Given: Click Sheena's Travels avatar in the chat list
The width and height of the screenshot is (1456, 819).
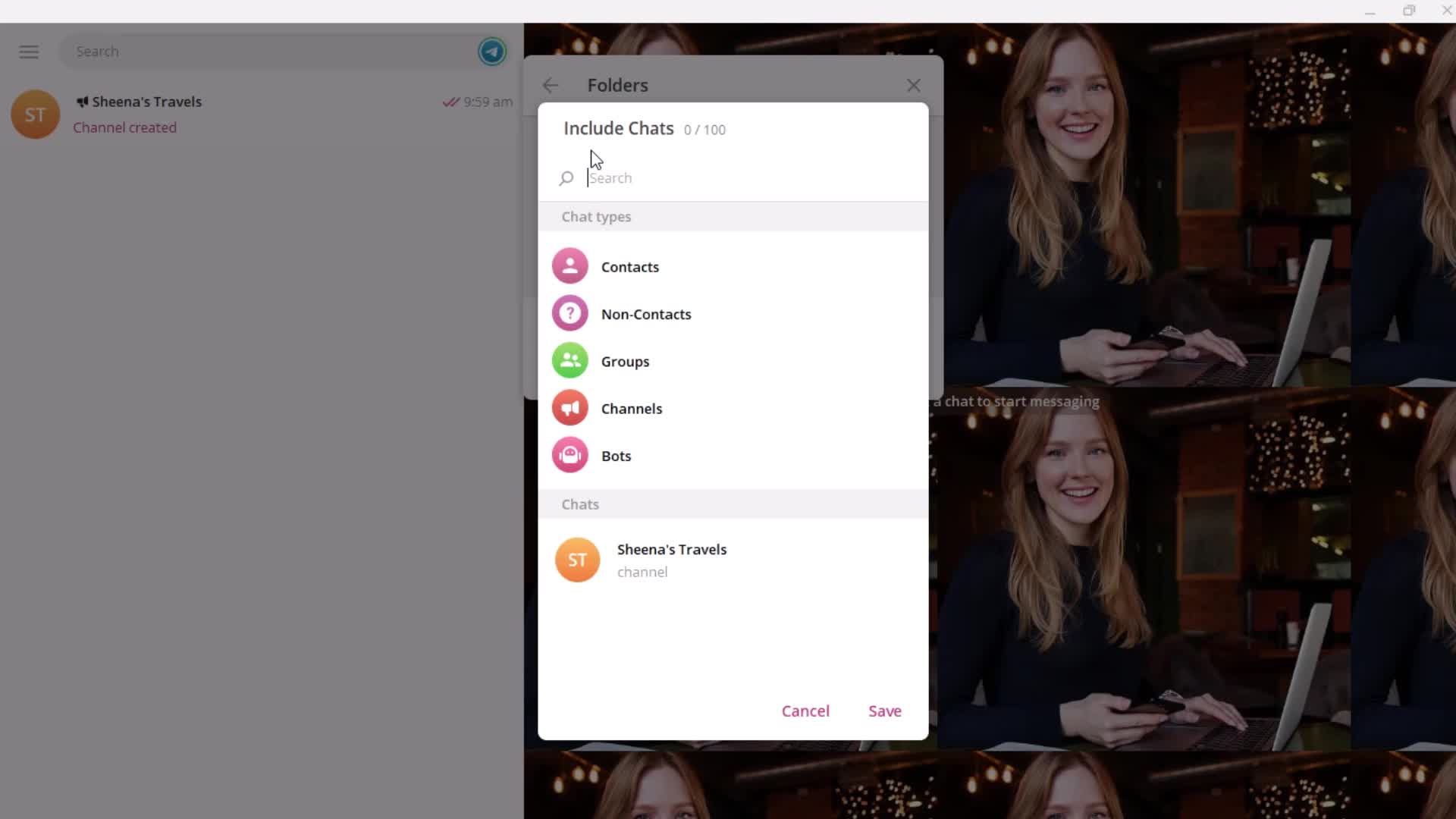Looking at the screenshot, I should pos(35,115).
